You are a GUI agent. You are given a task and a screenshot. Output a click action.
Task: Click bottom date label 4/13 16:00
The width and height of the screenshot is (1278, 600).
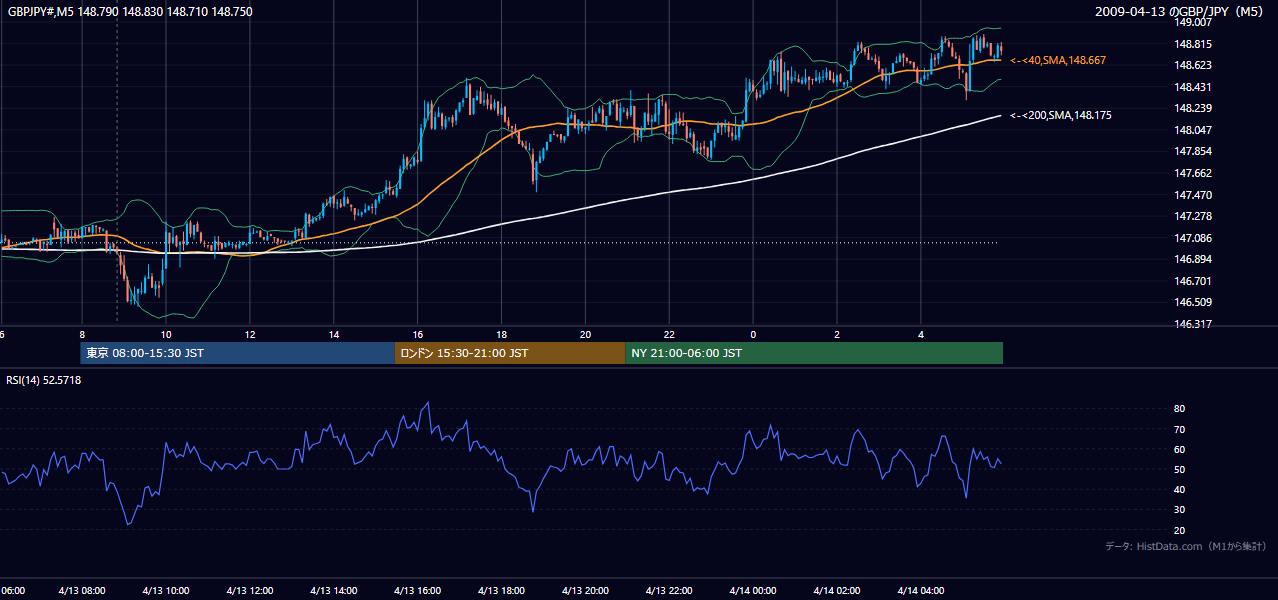(418, 590)
